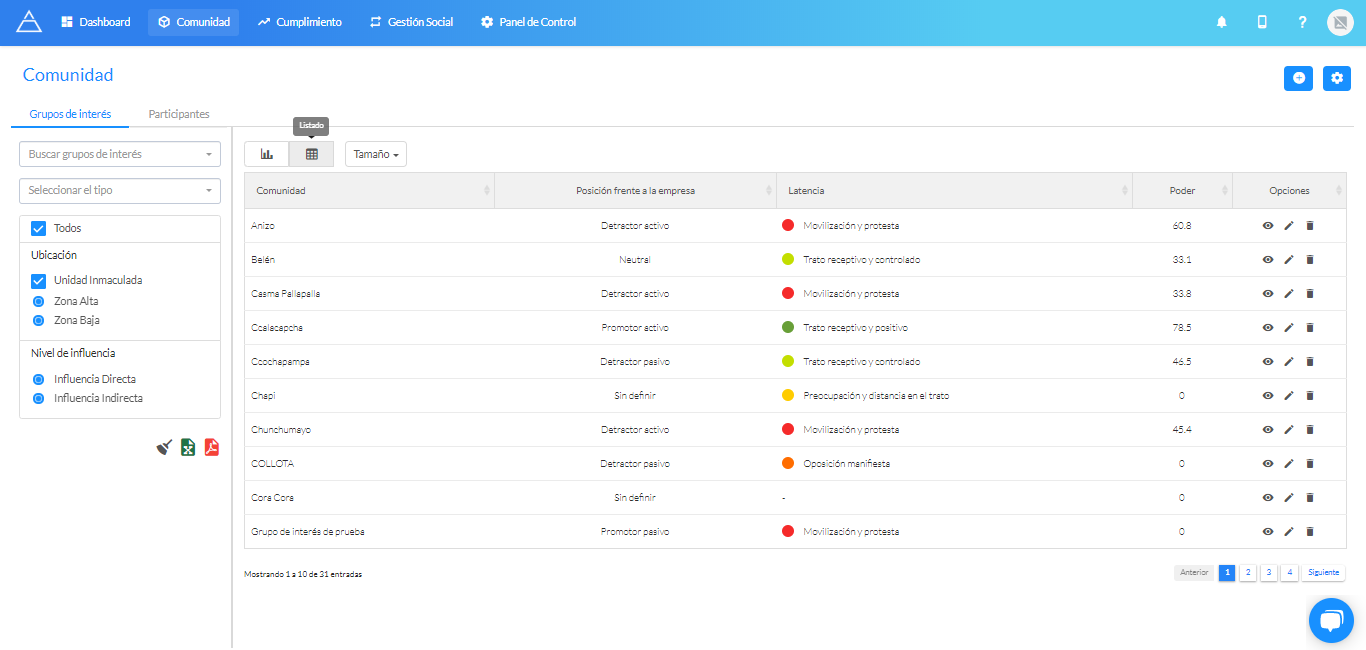The width and height of the screenshot is (1366, 650).
Task: Sort by Comunidad column
Action: (x=370, y=190)
